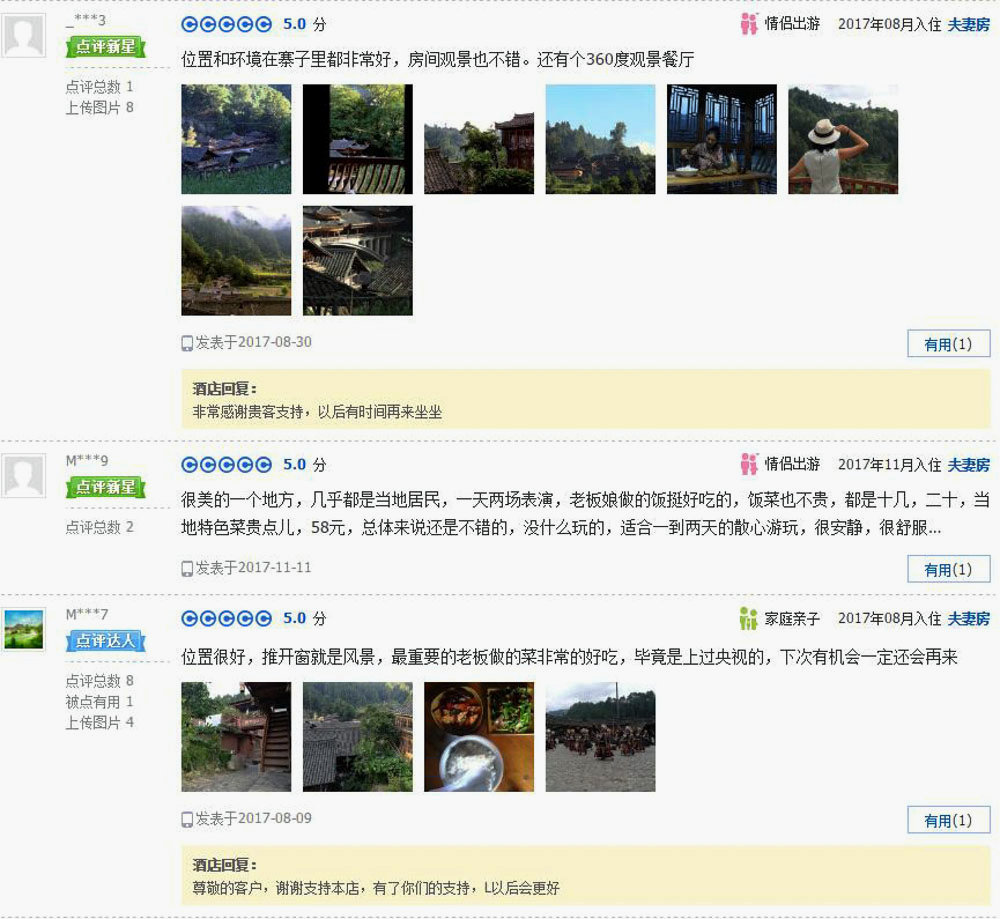Click 点评新星 badge under _***3
Image resolution: width=1000 pixels, height=919 pixels.
(106, 47)
